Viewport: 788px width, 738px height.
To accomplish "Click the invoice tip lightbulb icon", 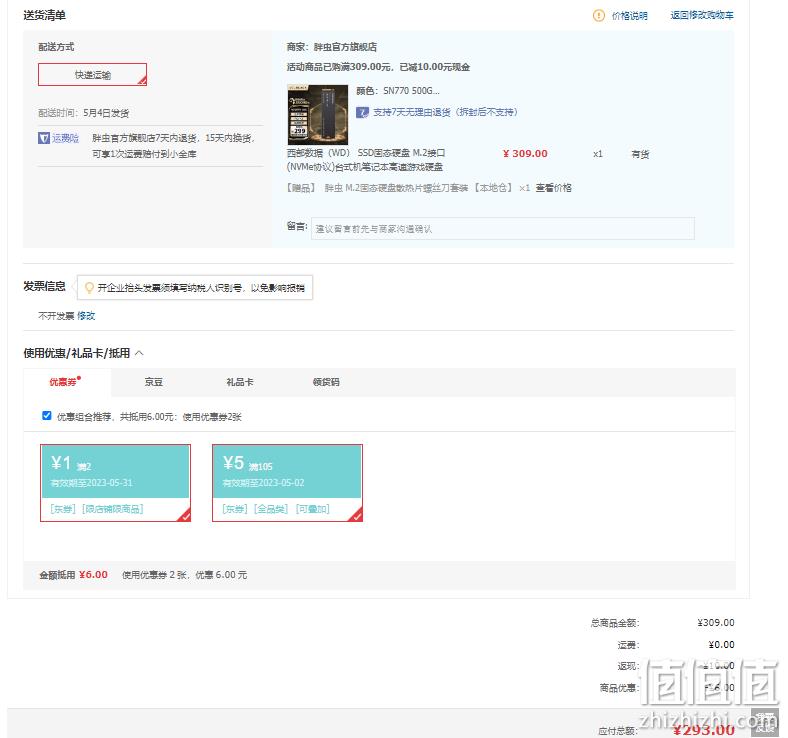I will (x=89, y=287).
